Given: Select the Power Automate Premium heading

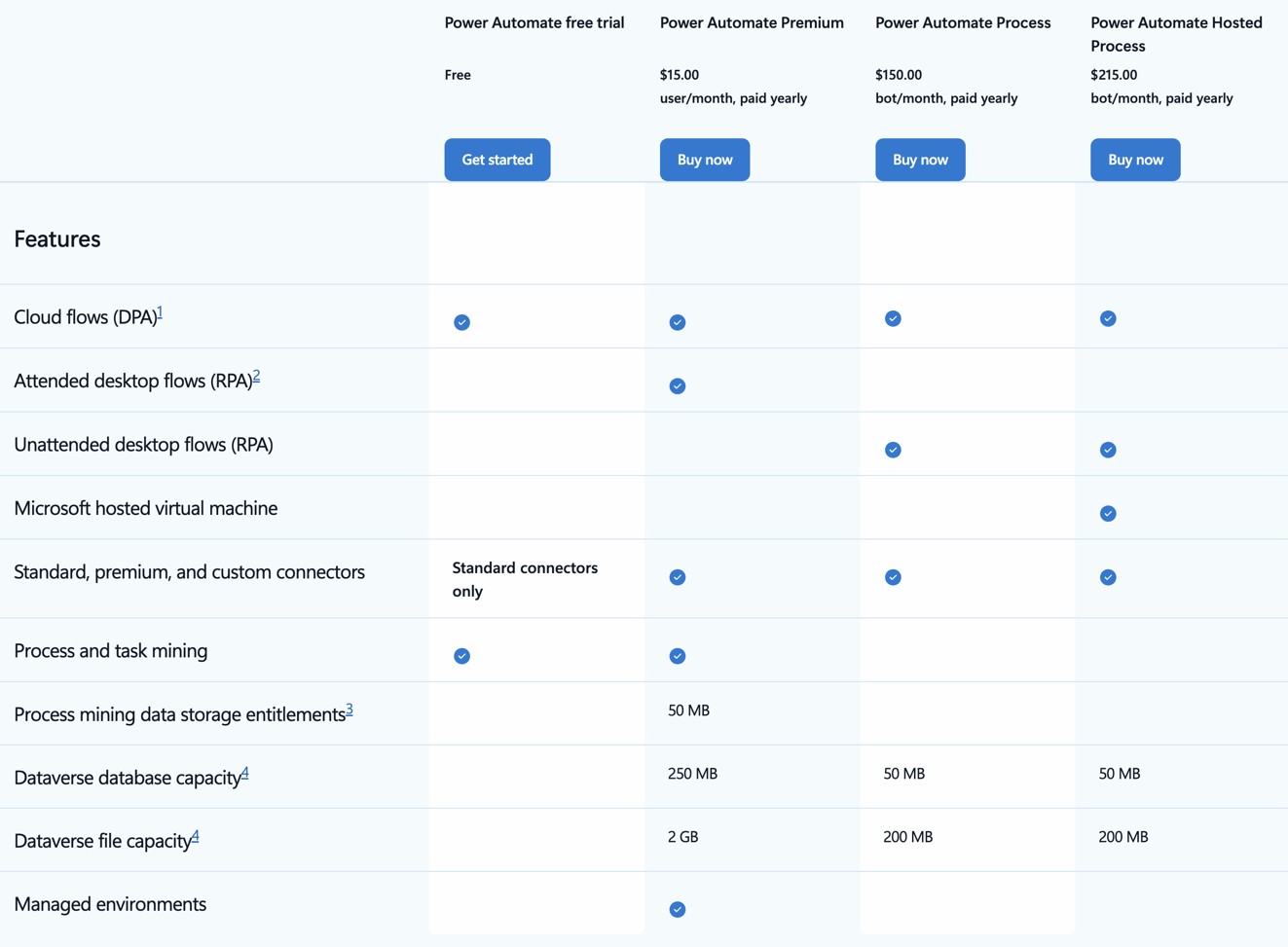Looking at the screenshot, I should point(752,22).
